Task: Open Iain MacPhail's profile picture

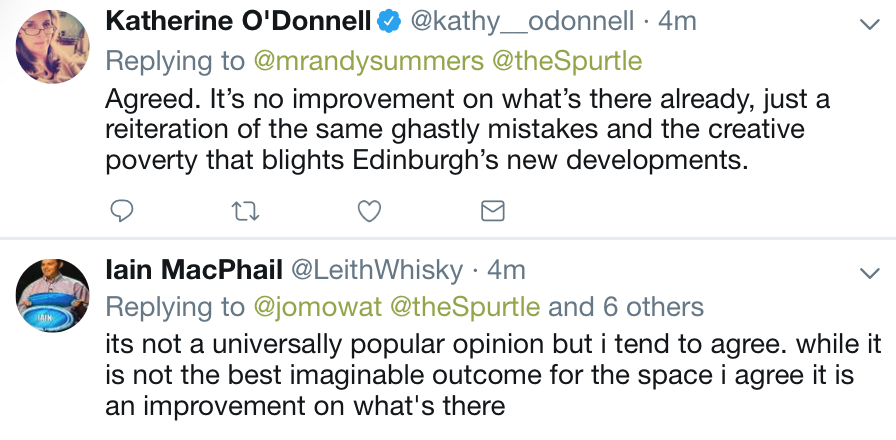Action: (x=54, y=296)
